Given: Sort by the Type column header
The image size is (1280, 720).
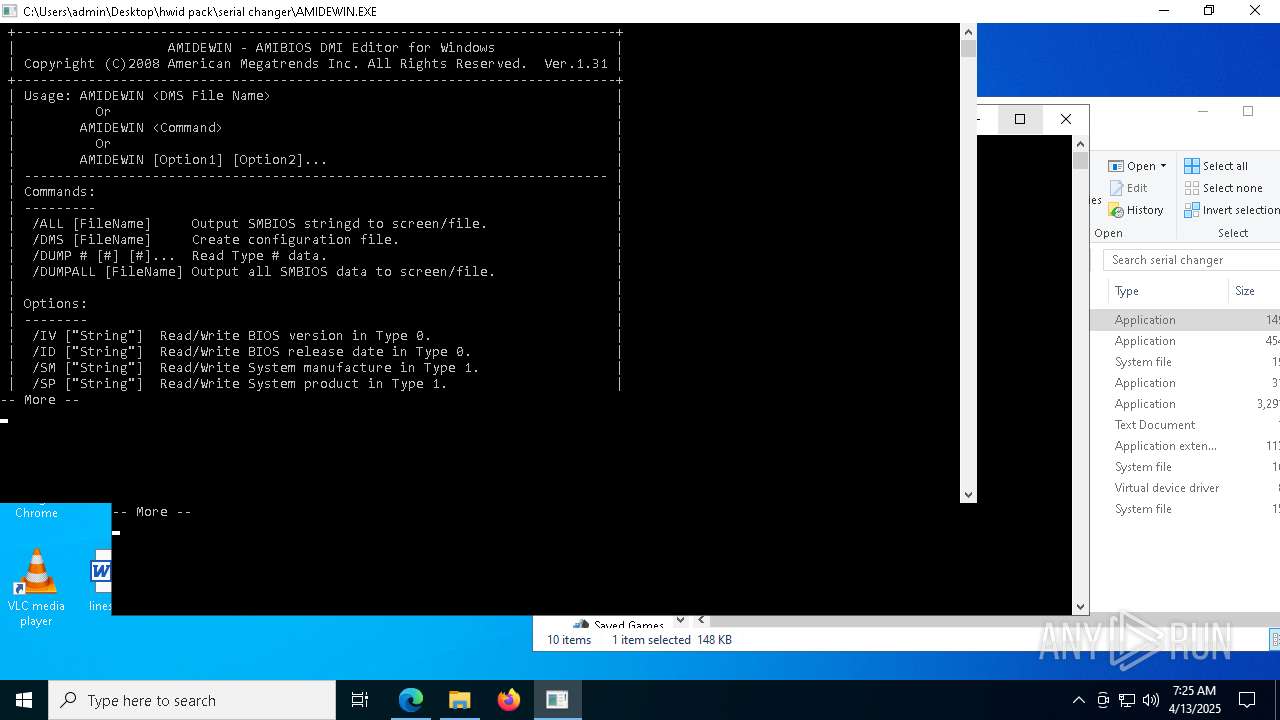Looking at the screenshot, I should (x=1168, y=291).
